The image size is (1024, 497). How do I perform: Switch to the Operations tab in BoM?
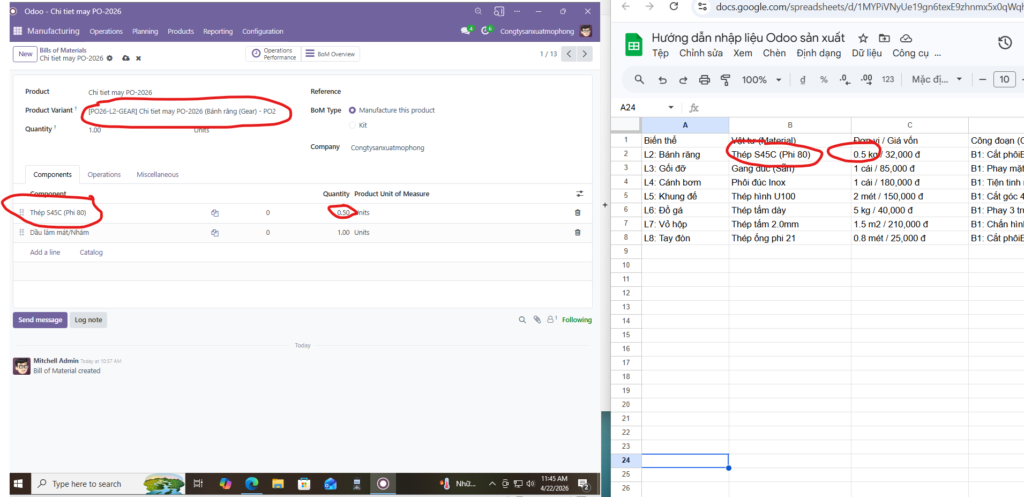click(104, 174)
